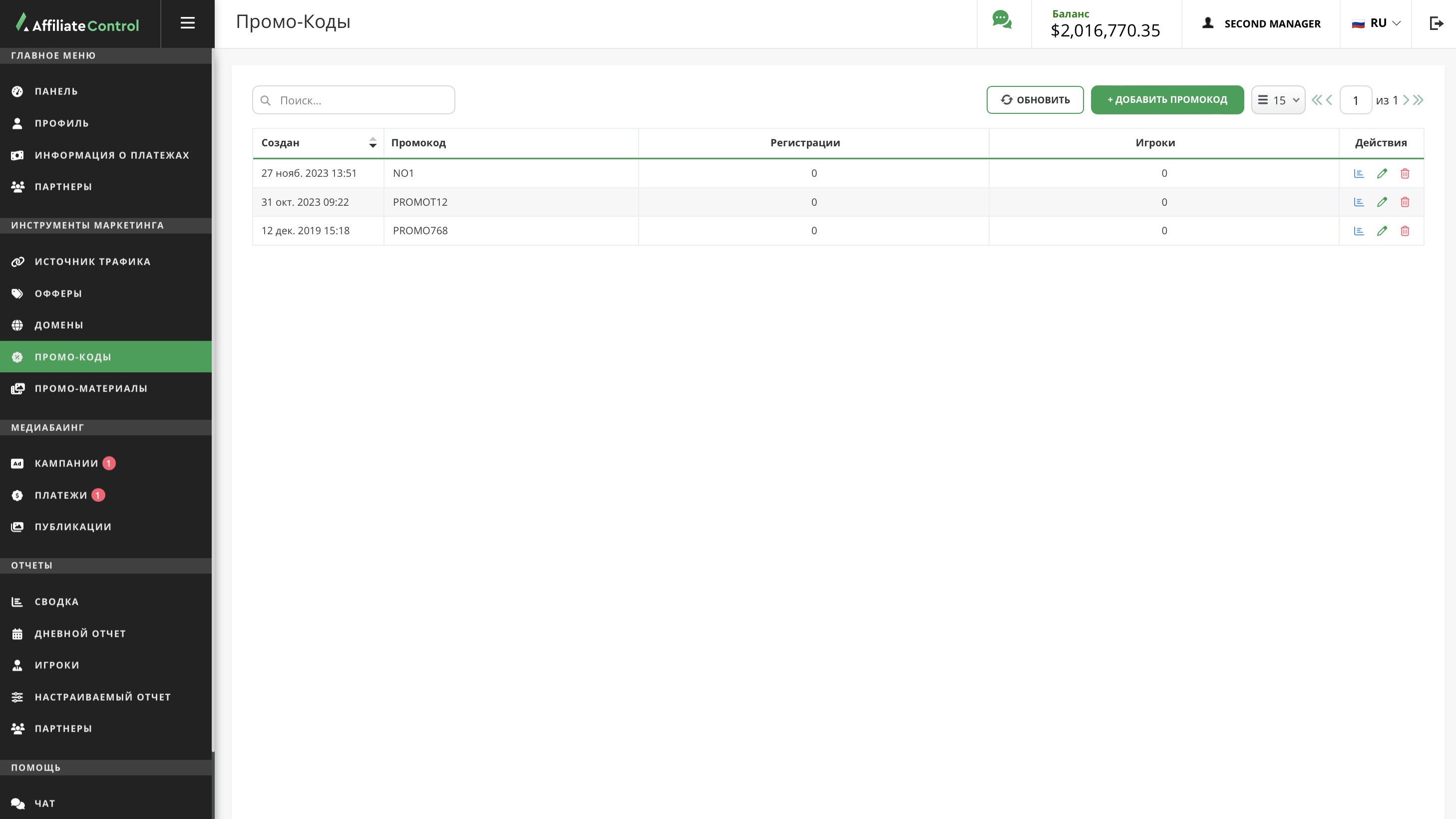This screenshot has height=819, width=1456.
Task: Go to Кампании in the sidebar
Action: 66,463
